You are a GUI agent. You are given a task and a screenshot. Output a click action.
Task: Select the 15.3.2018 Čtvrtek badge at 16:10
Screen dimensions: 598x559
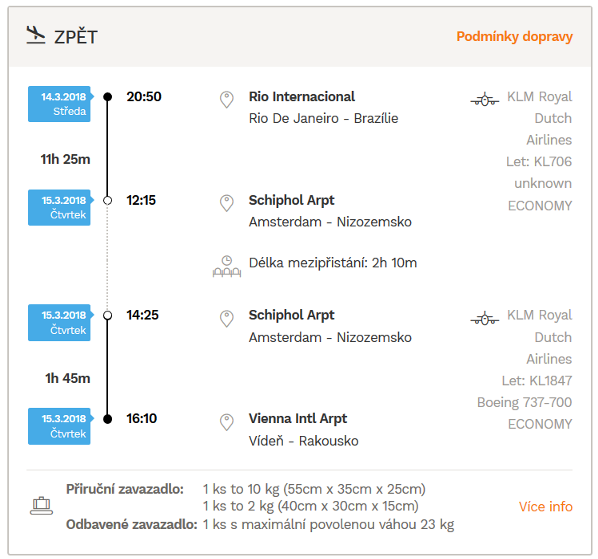tap(60, 426)
